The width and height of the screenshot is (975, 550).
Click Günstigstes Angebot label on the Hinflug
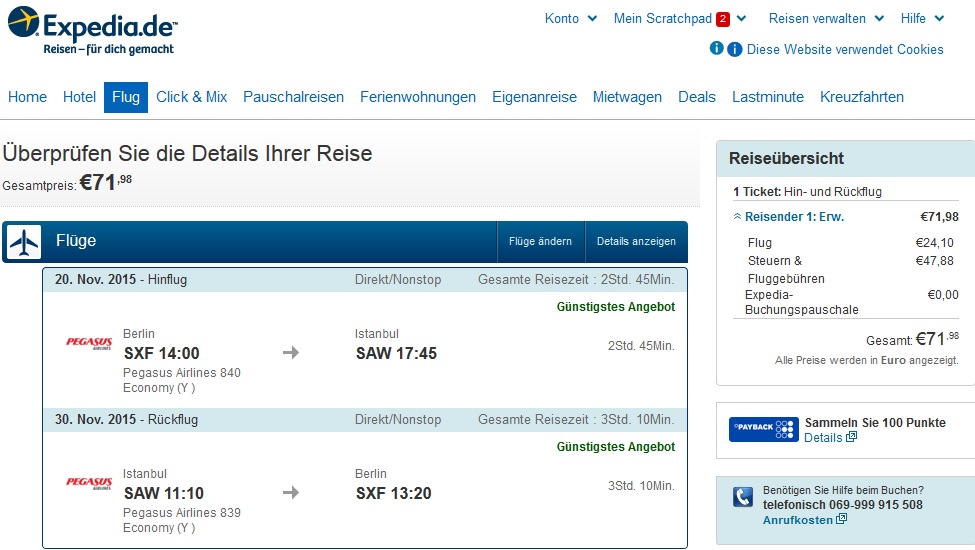click(x=616, y=306)
